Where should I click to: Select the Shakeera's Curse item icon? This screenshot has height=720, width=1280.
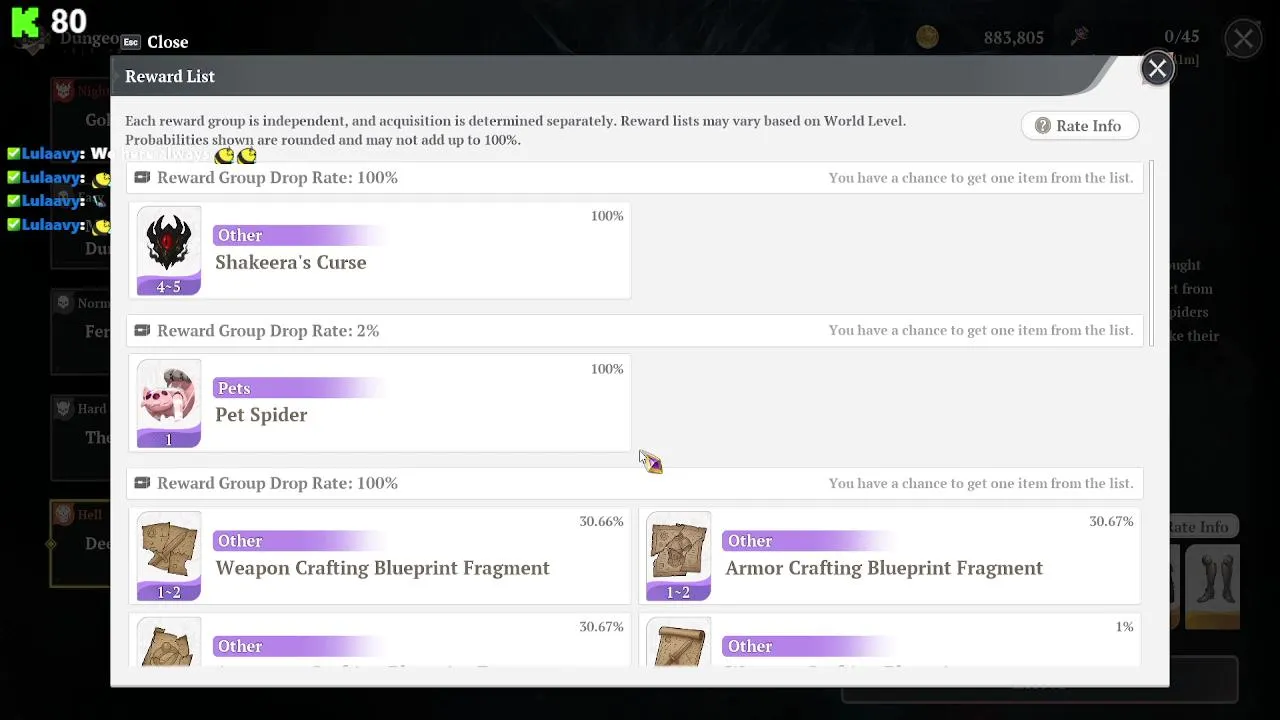coord(169,250)
